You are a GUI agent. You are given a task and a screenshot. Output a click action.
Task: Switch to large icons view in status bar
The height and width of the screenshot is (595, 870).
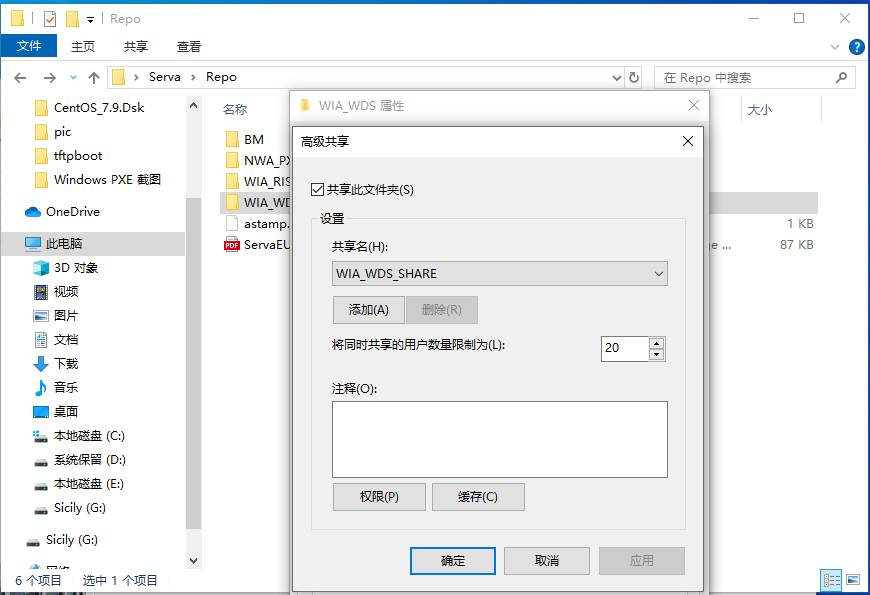(851, 580)
